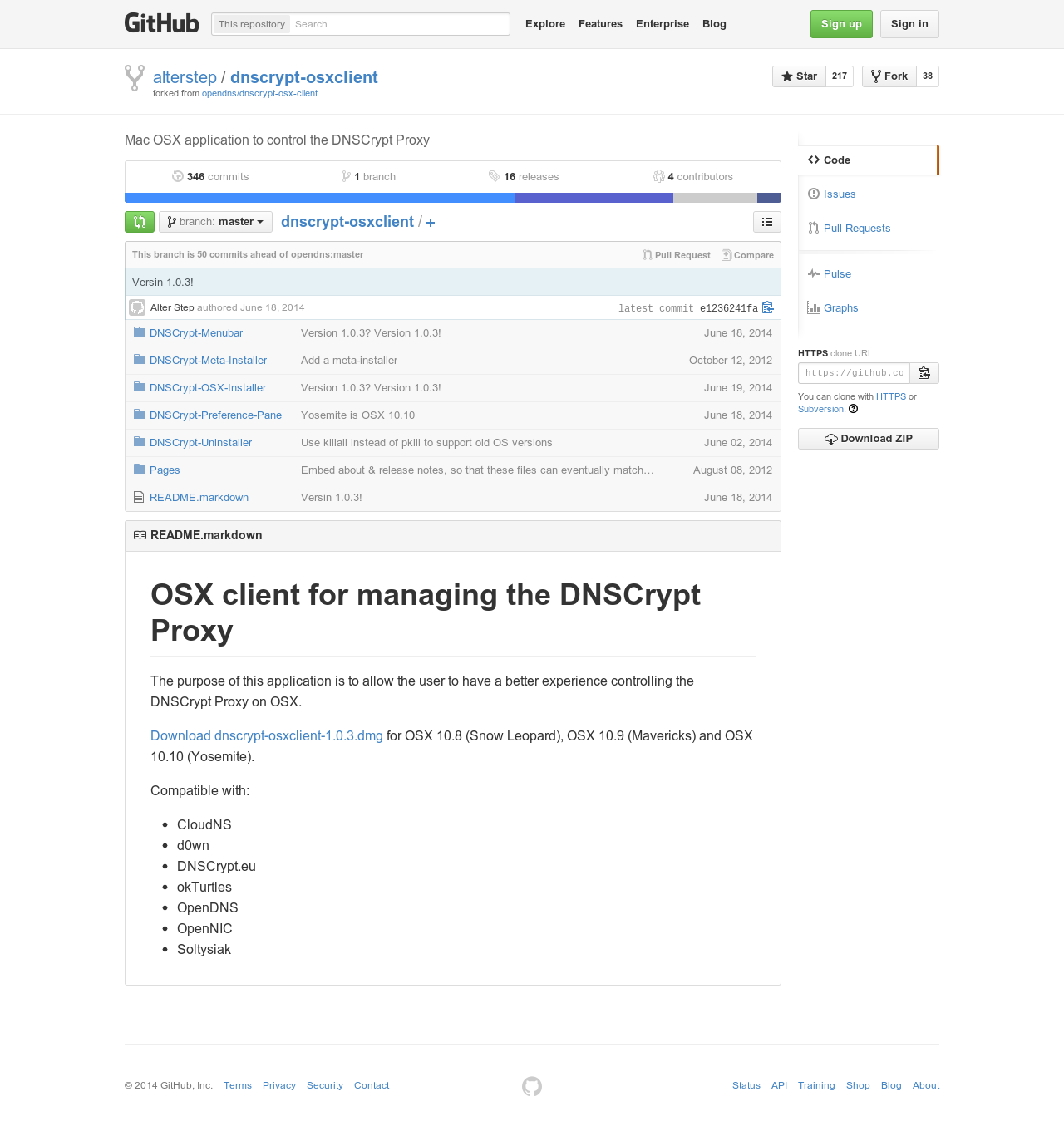Click the Compare link in branch bar
This screenshot has height=1126, width=1064.
pyautogui.click(x=747, y=255)
